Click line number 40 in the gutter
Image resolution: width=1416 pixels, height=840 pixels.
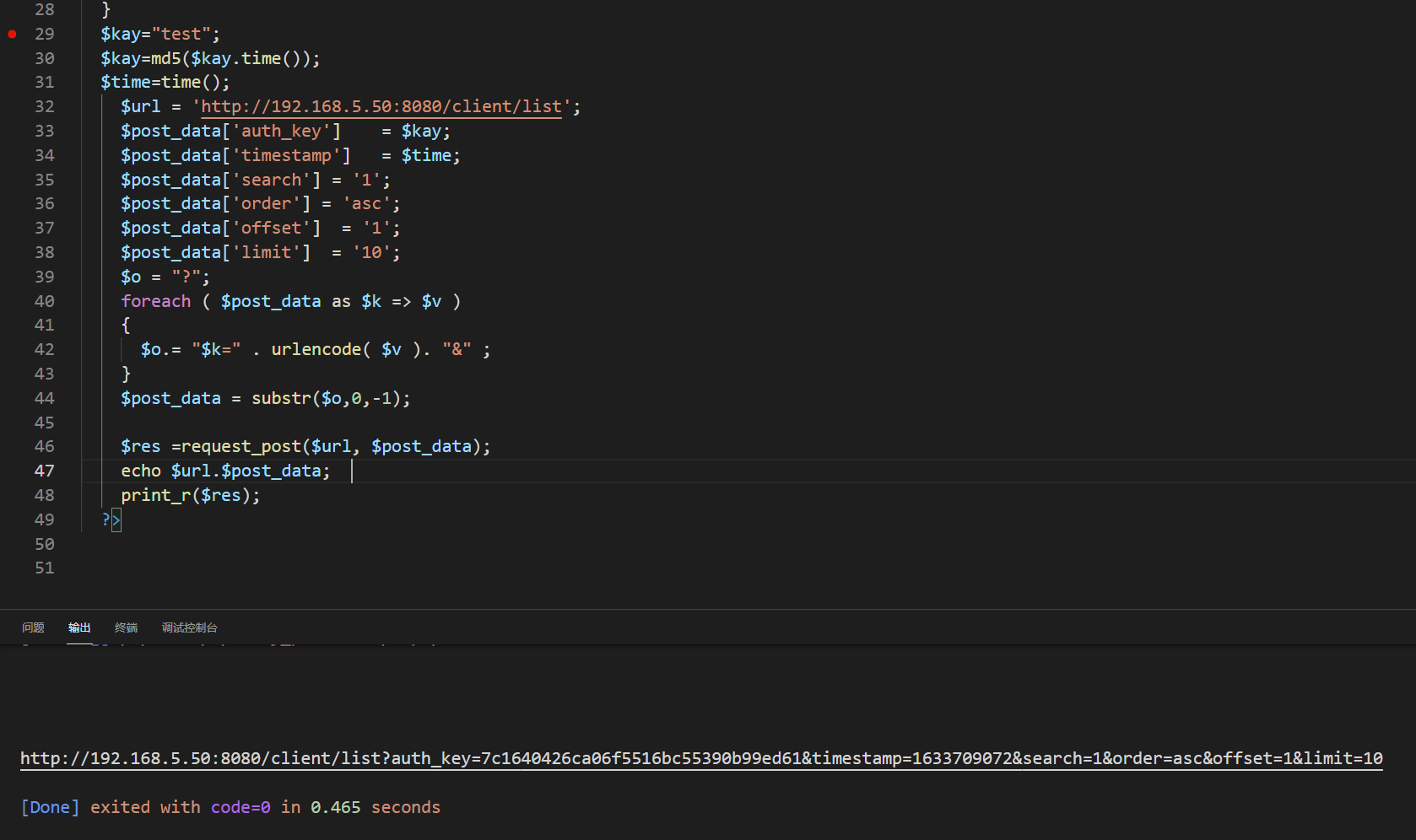44,301
